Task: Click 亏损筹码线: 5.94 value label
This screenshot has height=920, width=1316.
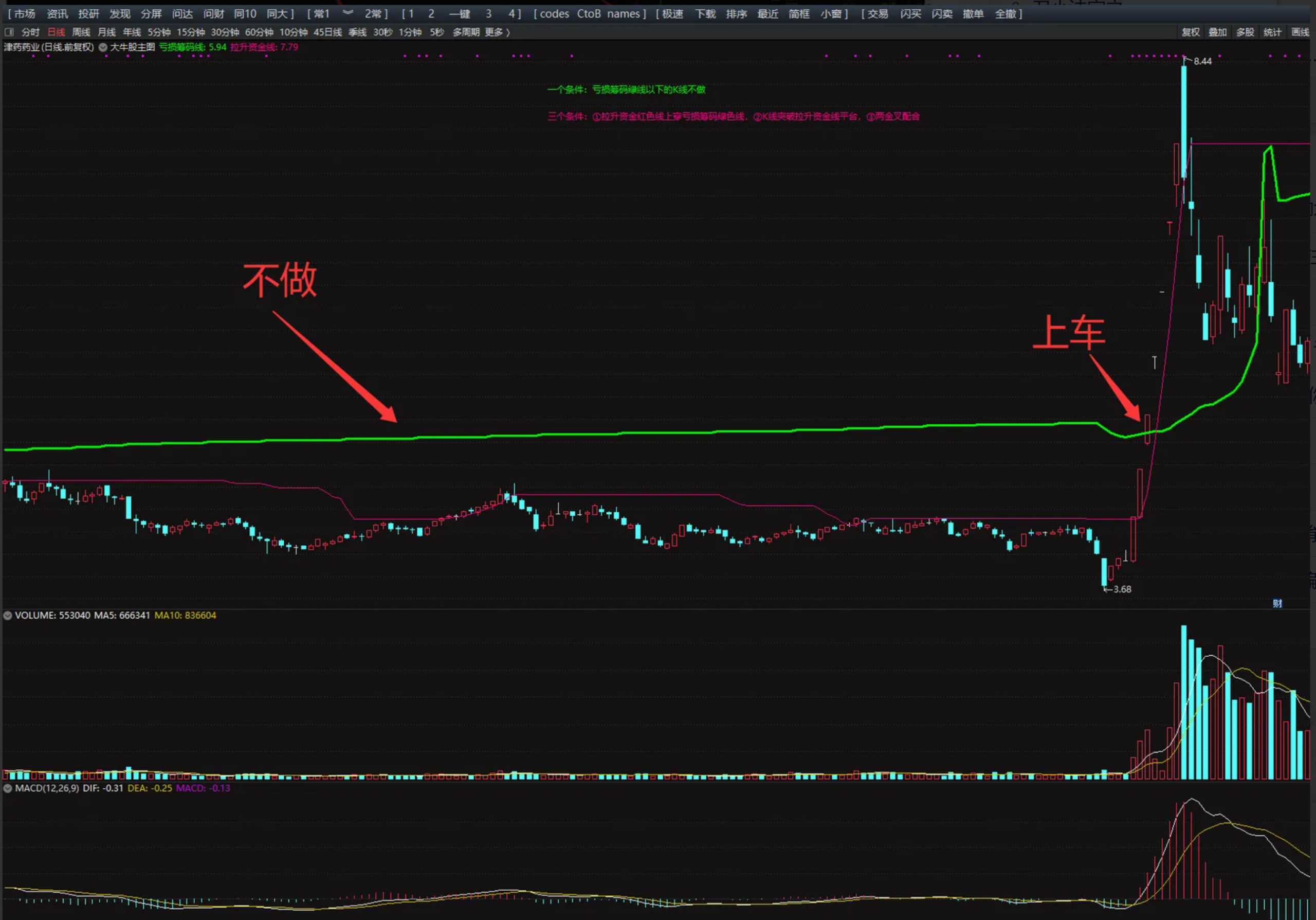Action: tap(193, 47)
